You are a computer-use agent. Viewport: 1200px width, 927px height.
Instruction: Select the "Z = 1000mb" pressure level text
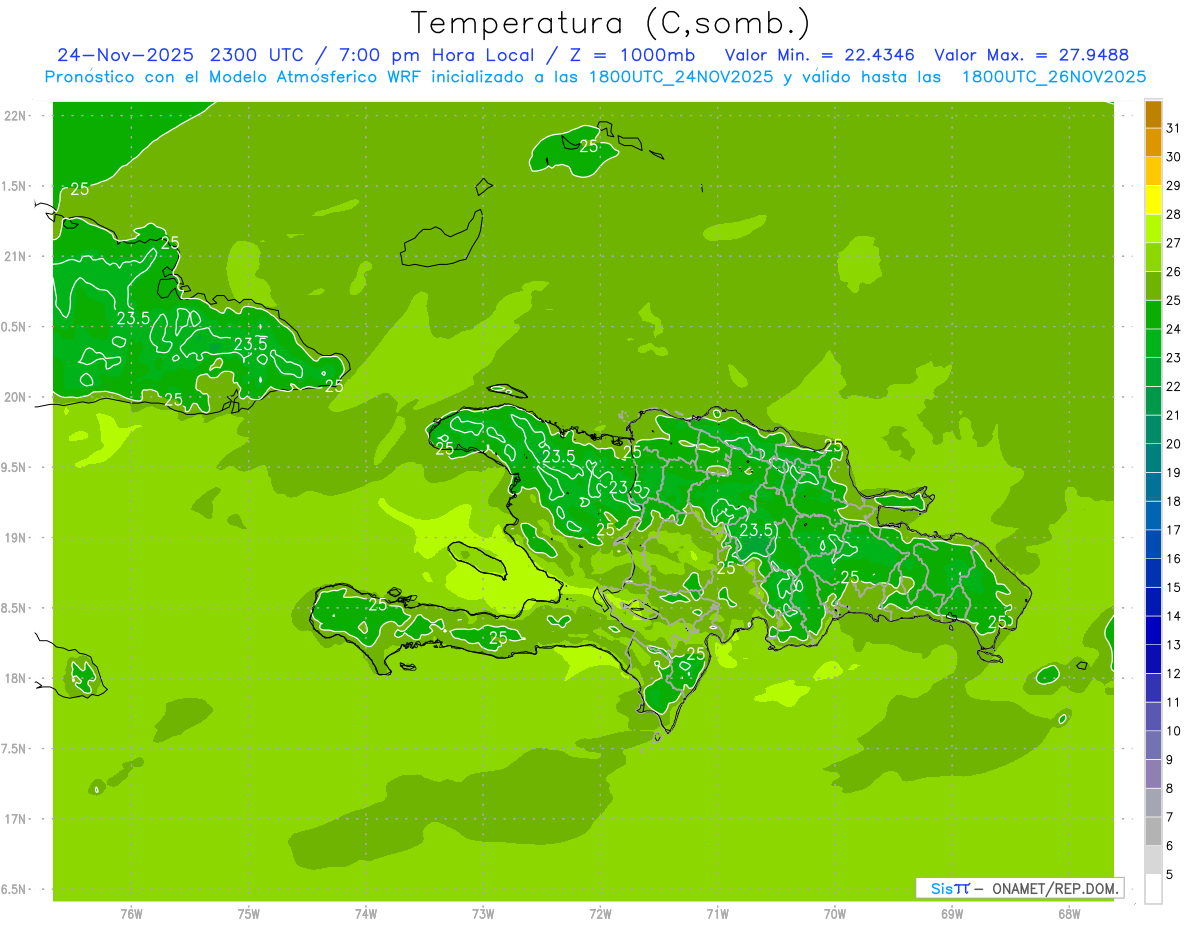pyautogui.click(x=634, y=55)
